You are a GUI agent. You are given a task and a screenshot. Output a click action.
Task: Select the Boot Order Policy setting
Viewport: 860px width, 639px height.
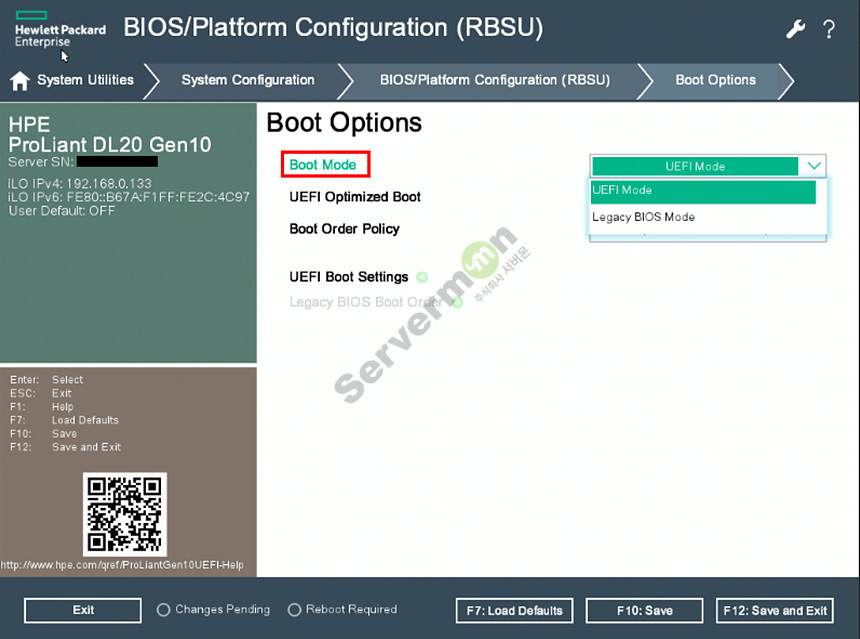(344, 229)
